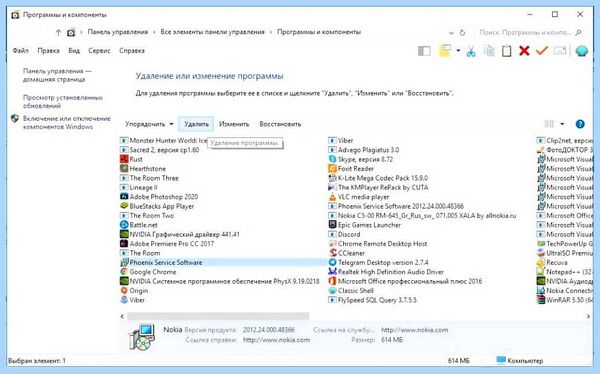Screen dimensions: 600x374
Task: Select Lineage II entry
Action: (x=143, y=187)
